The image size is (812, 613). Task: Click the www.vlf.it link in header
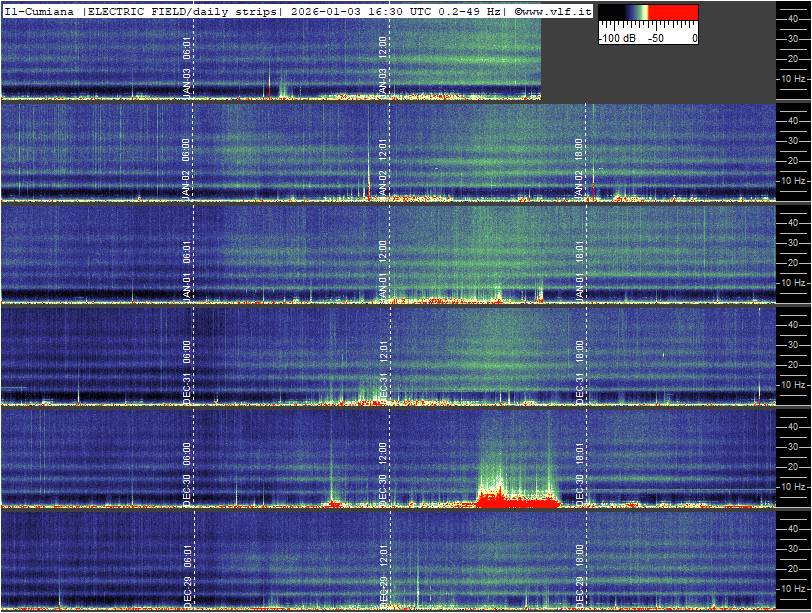coord(557,10)
